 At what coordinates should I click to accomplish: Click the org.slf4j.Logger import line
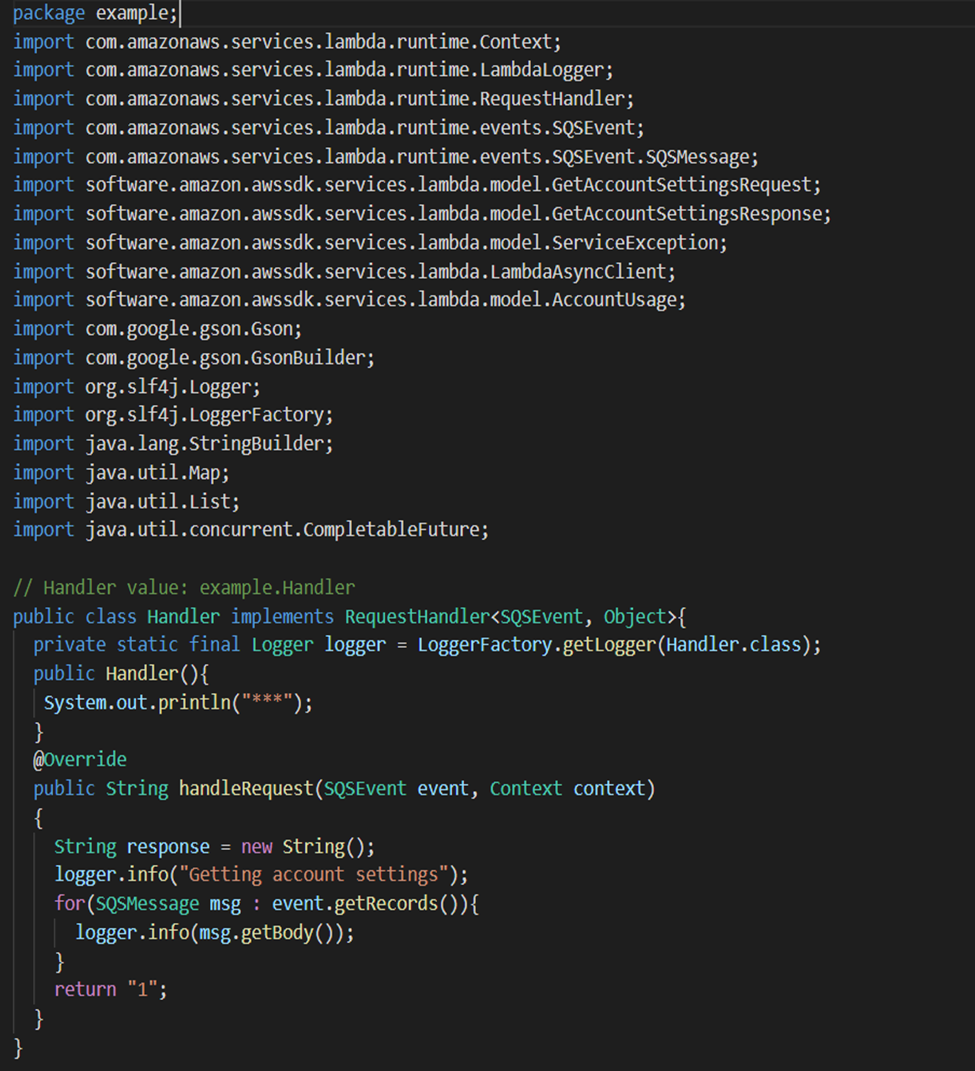137,387
